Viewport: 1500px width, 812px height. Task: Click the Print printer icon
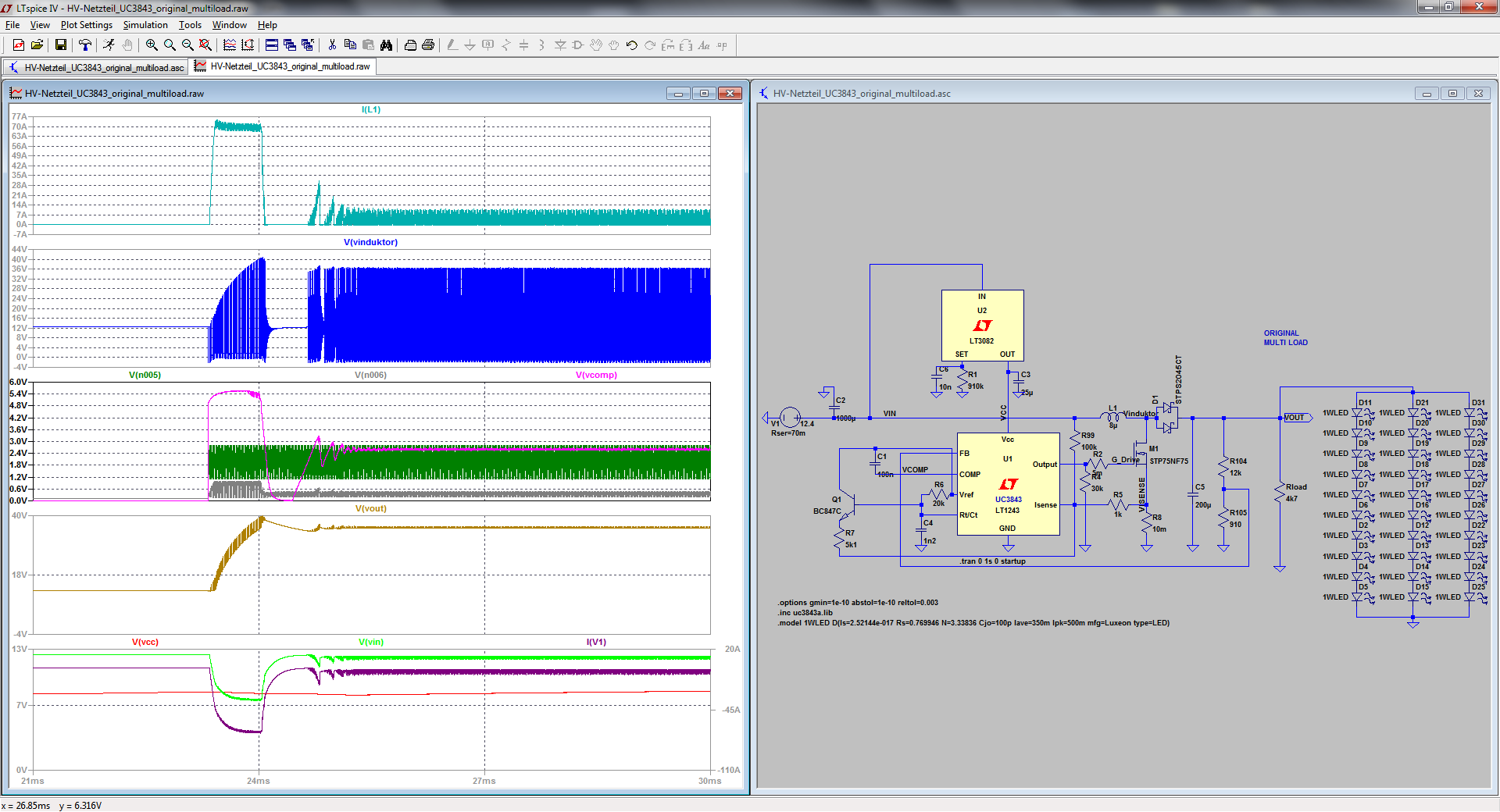click(x=428, y=45)
